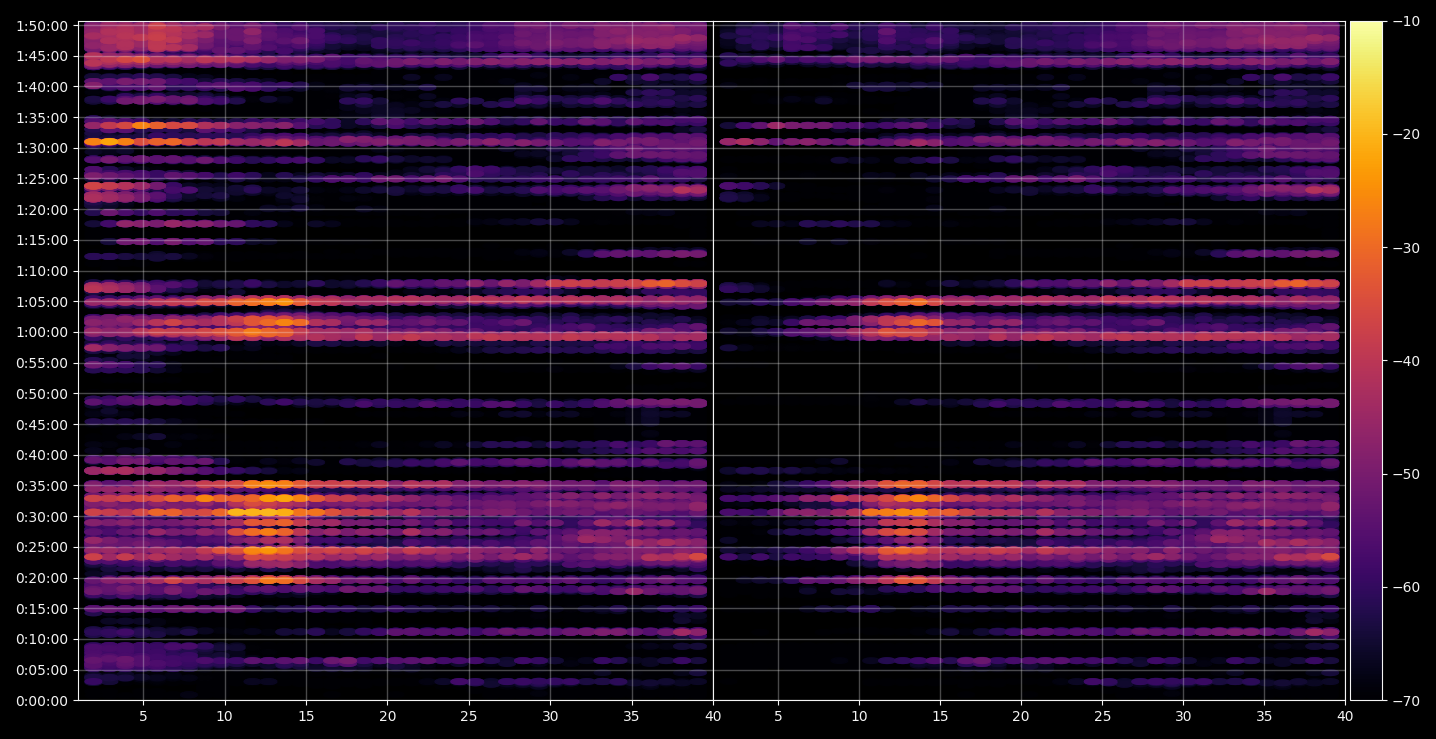Click x-axis label 15 under the right heatmap
Viewport: 1436px width, 739px height.
(x=939, y=716)
